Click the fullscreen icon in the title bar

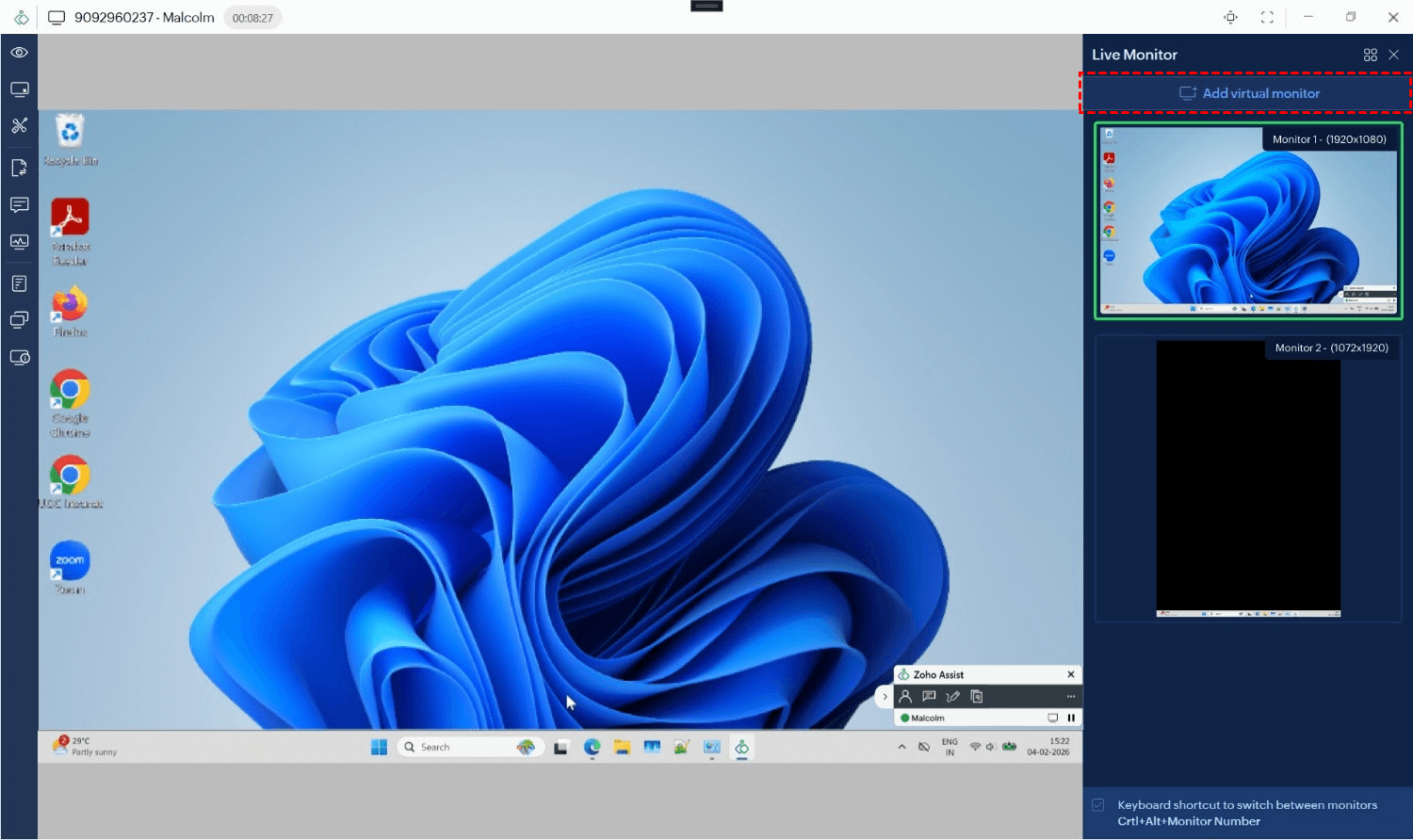point(1267,17)
